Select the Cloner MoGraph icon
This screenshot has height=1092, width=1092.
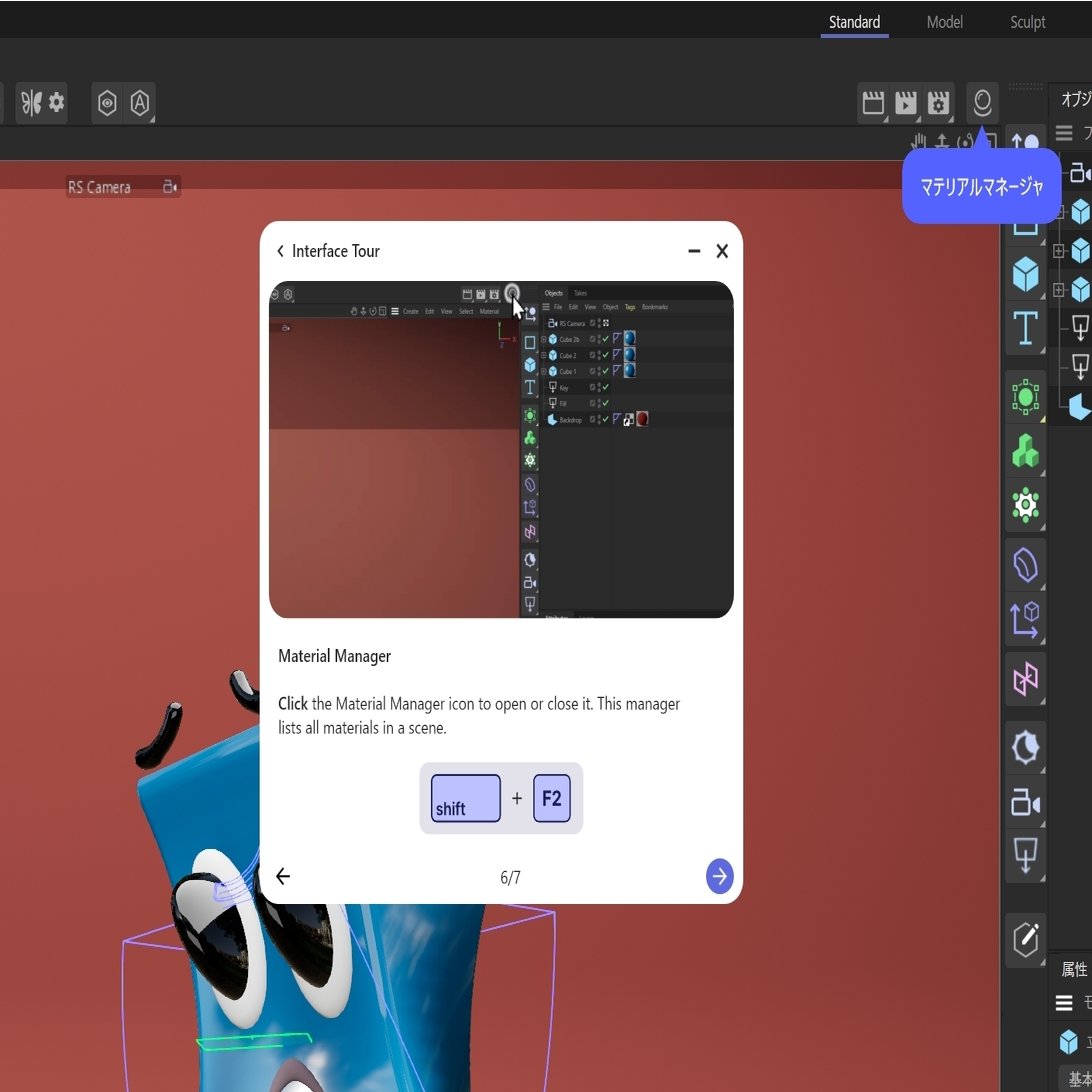pos(1025,451)
